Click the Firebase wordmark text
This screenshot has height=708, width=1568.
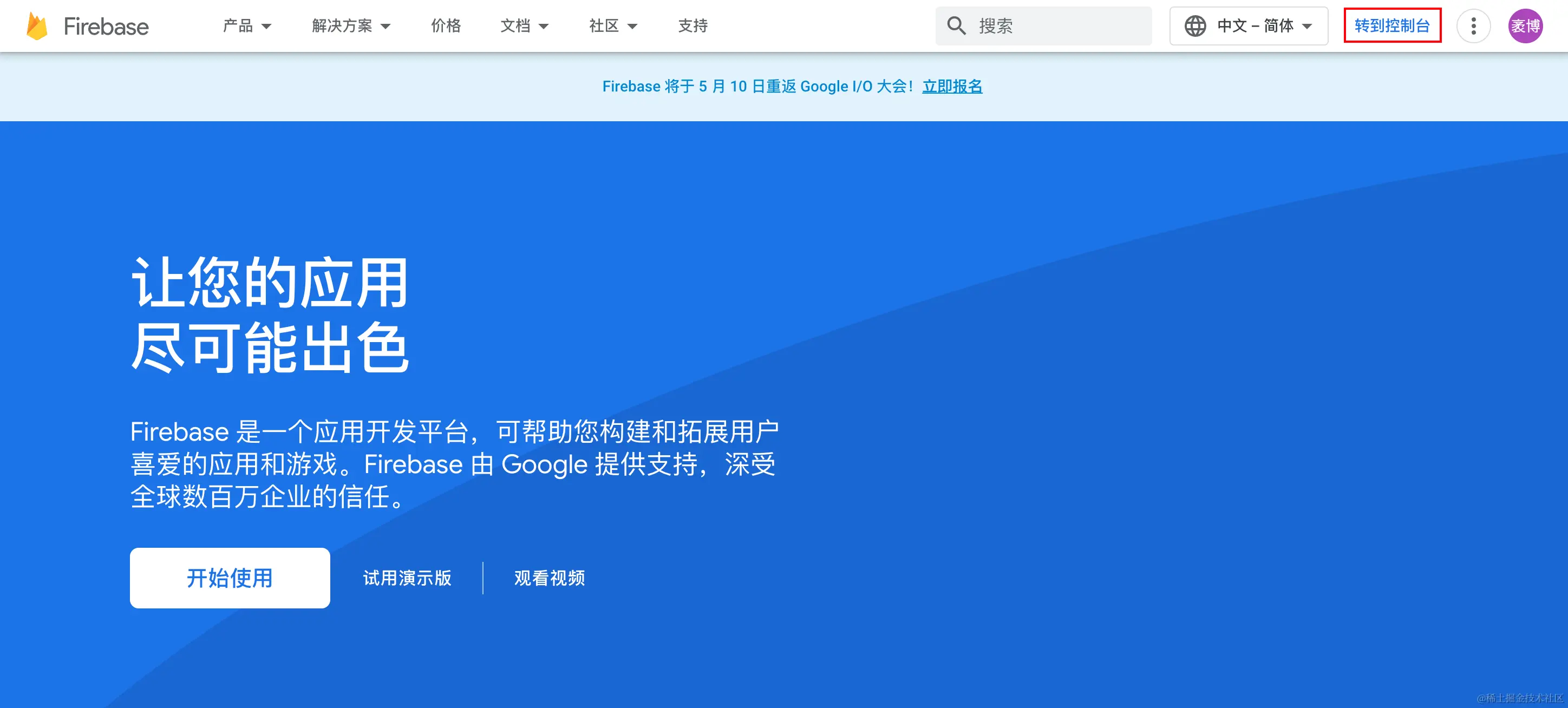106,26
